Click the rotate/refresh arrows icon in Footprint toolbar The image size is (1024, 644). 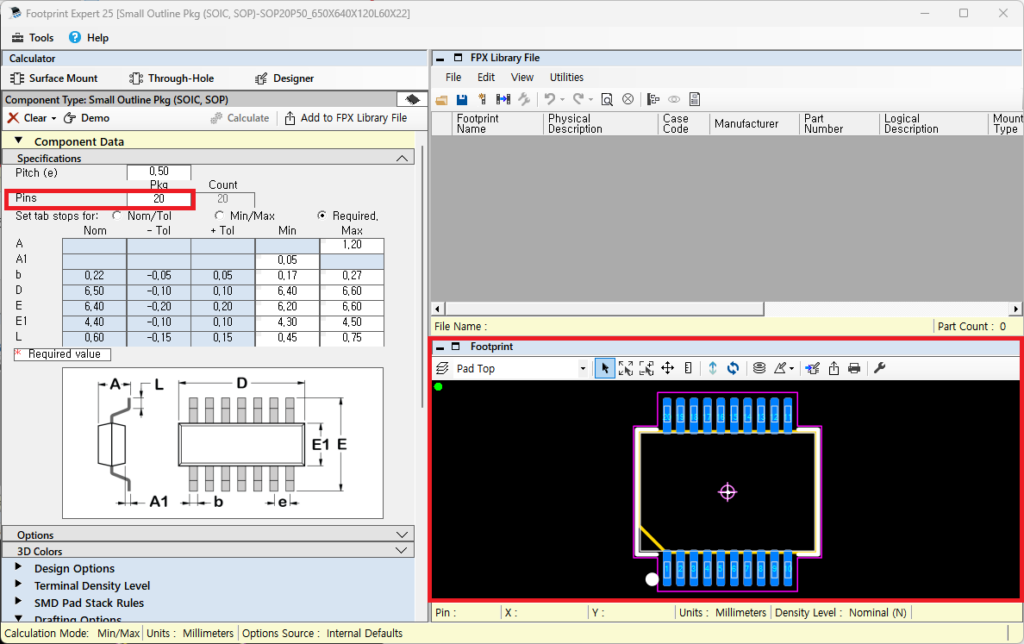[x=733, y=368]
